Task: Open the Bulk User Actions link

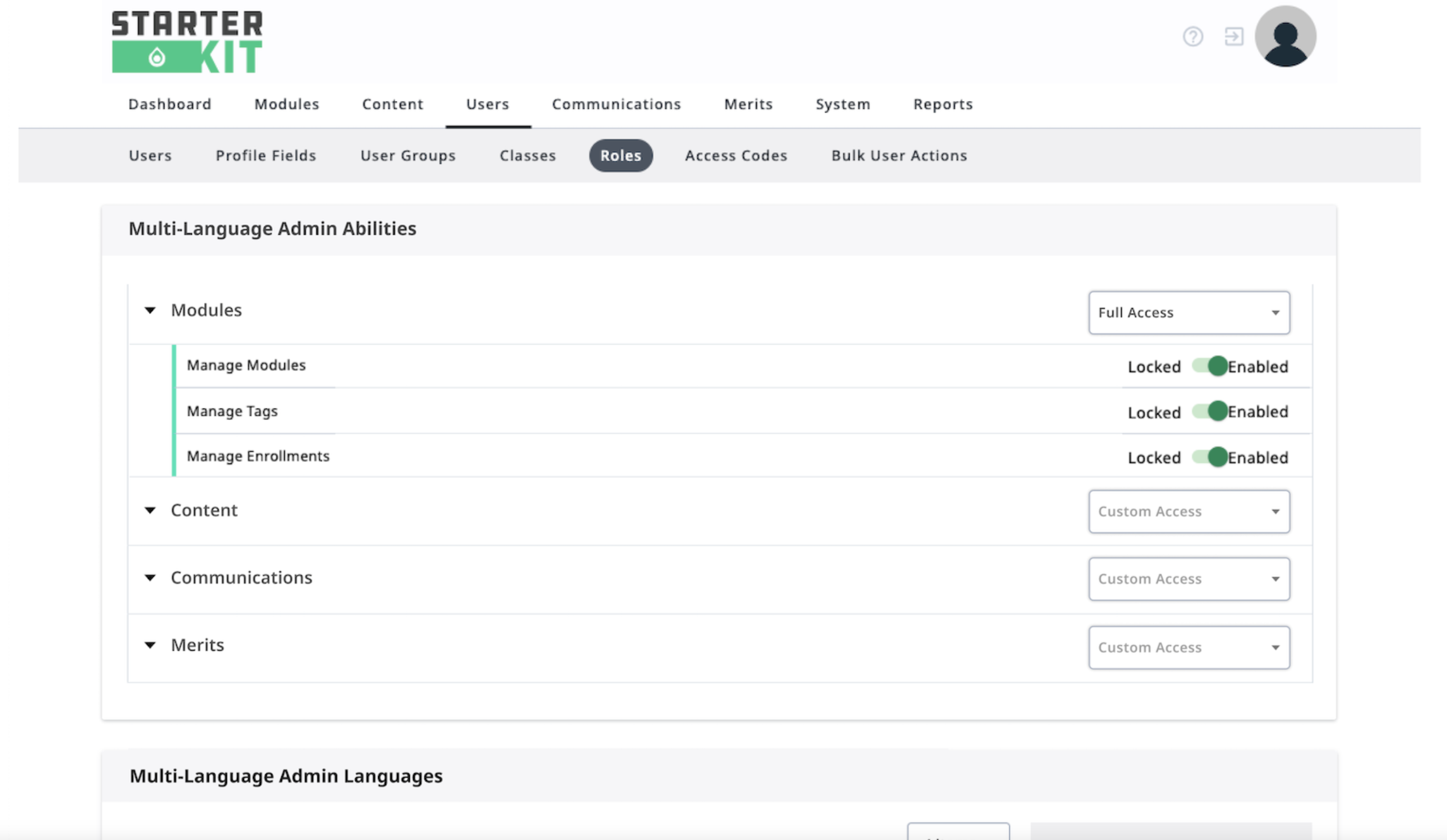Action: point(899,155)
